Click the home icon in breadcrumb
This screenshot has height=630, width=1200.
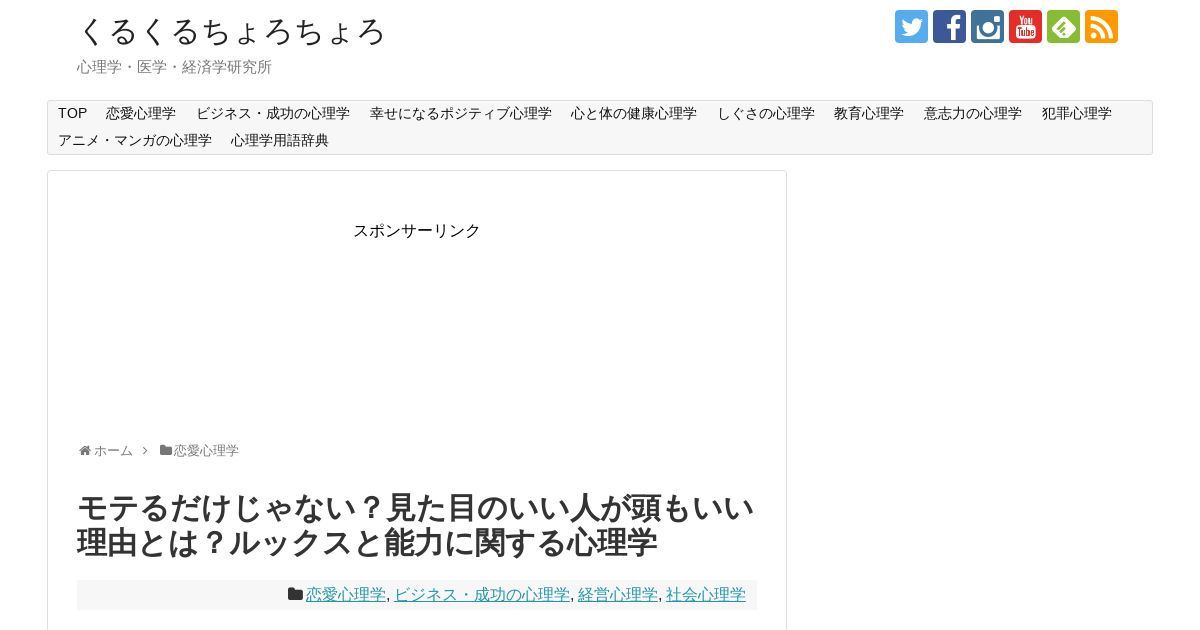(x=85, y=451)
